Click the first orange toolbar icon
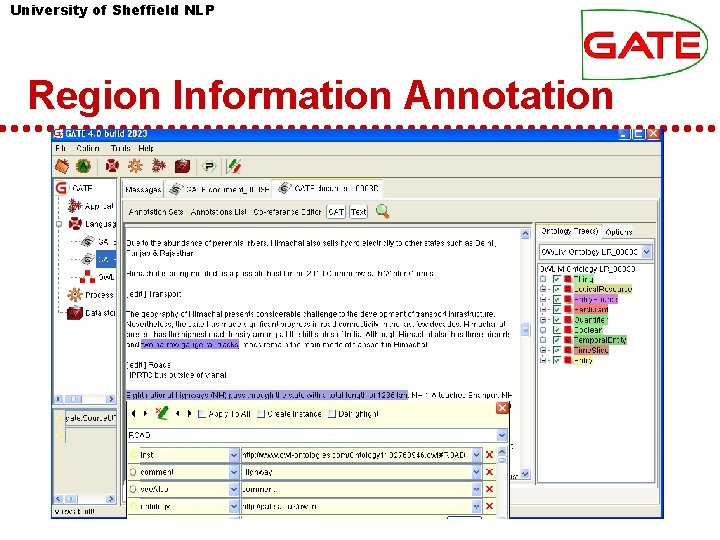This screenshot has height=540, width=720. tap(62, 166)
